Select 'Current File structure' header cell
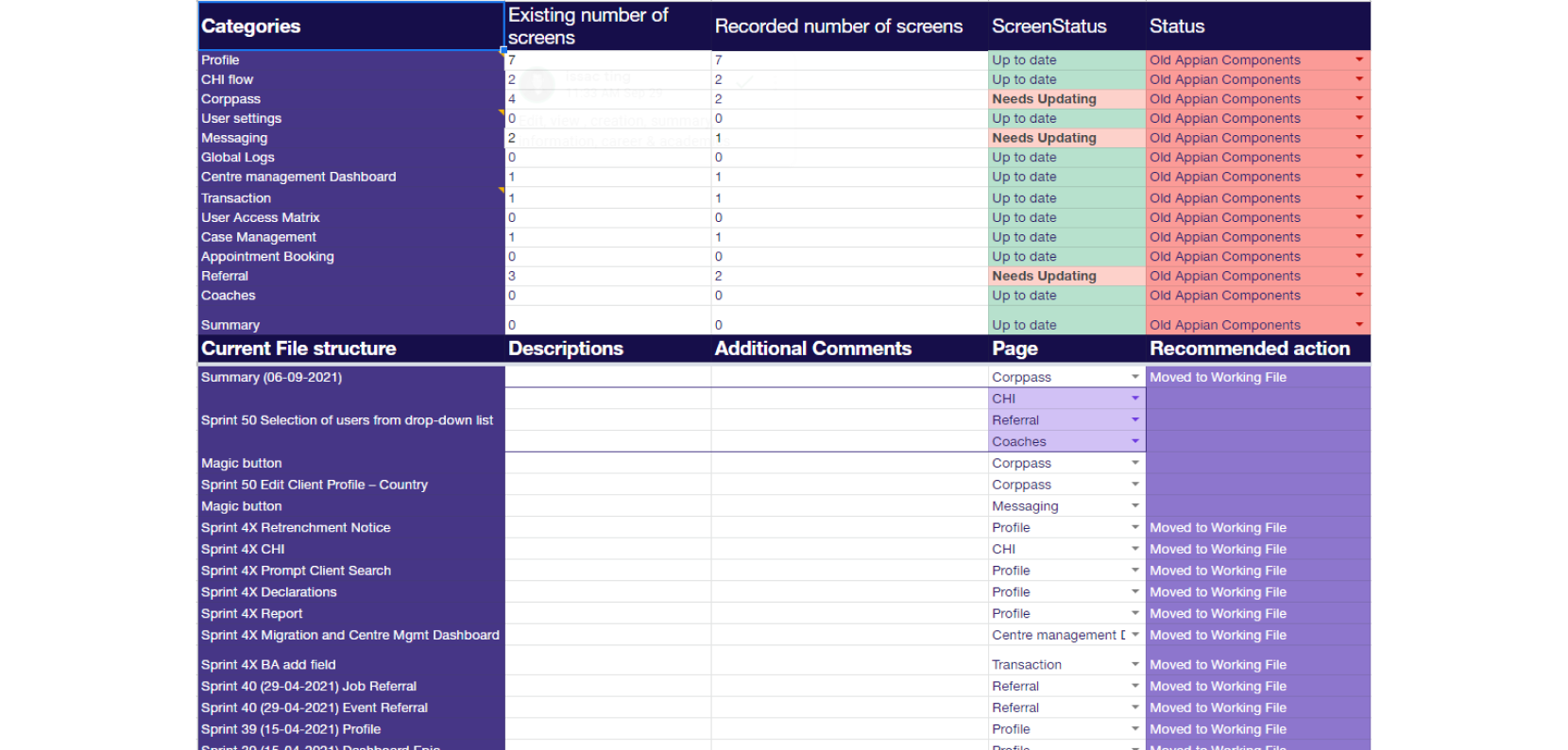Screen dimensions: 1568x750 pyautogui.click(x=351, y=349)
